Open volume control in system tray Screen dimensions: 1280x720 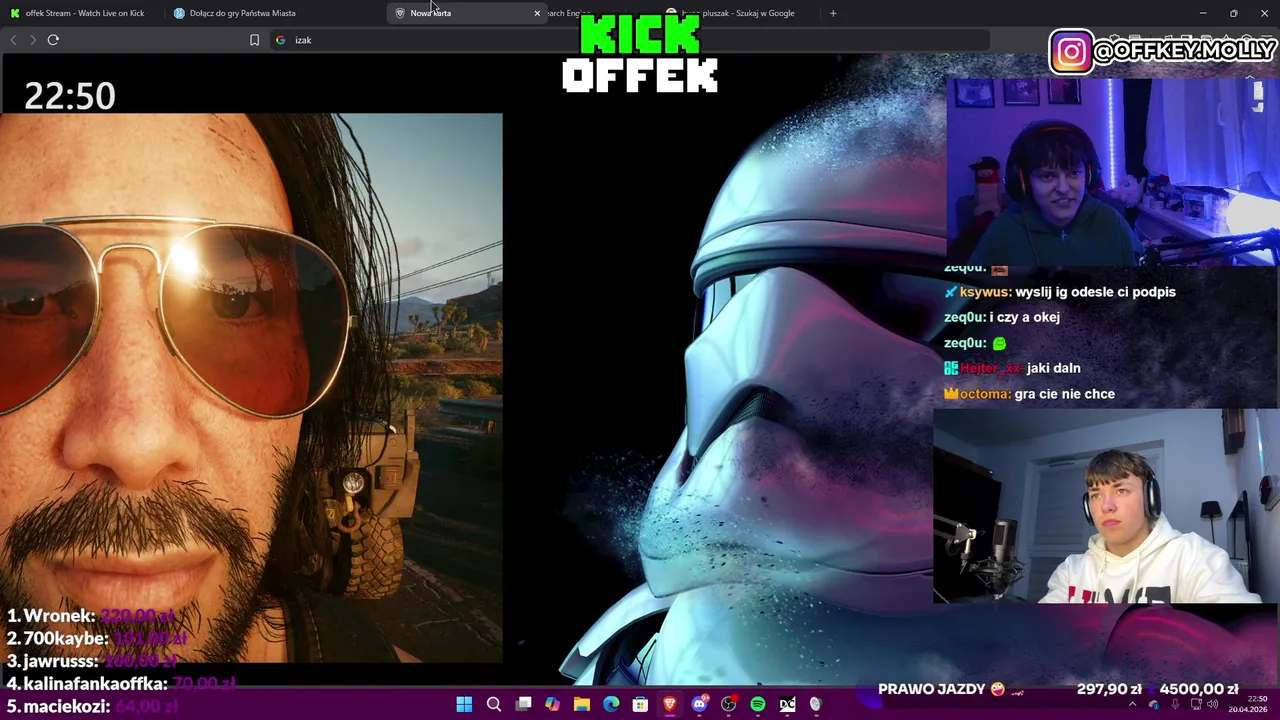click(x=1214, y=705)
